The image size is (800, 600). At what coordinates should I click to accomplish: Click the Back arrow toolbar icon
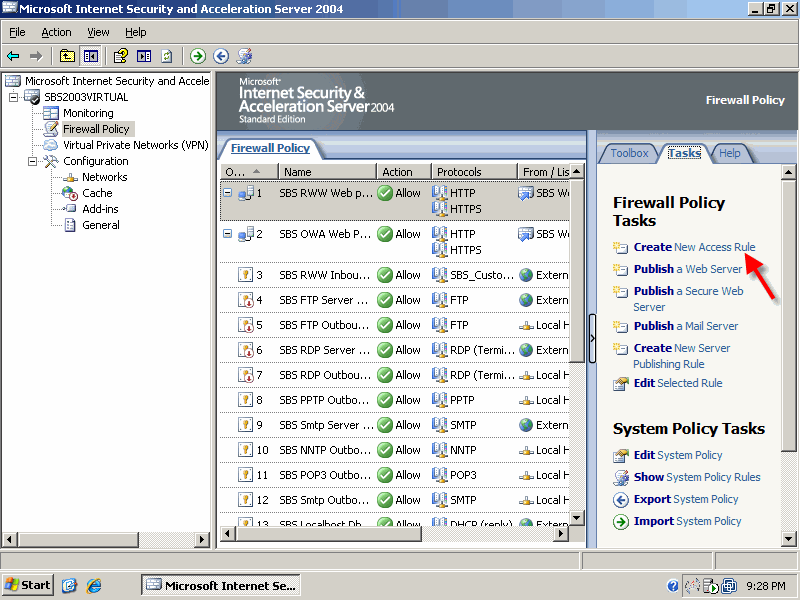click(x=13, y=56)
